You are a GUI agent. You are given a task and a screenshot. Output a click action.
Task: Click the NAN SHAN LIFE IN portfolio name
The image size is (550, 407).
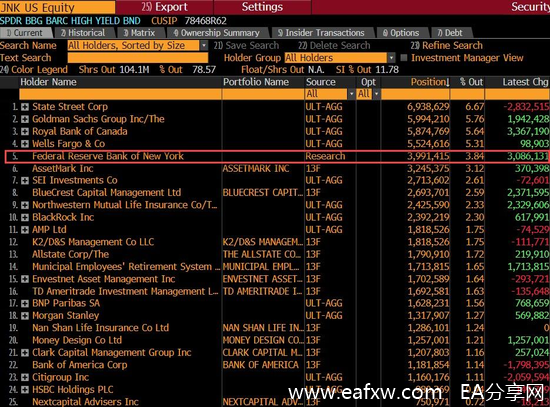(x=263, y=328)
